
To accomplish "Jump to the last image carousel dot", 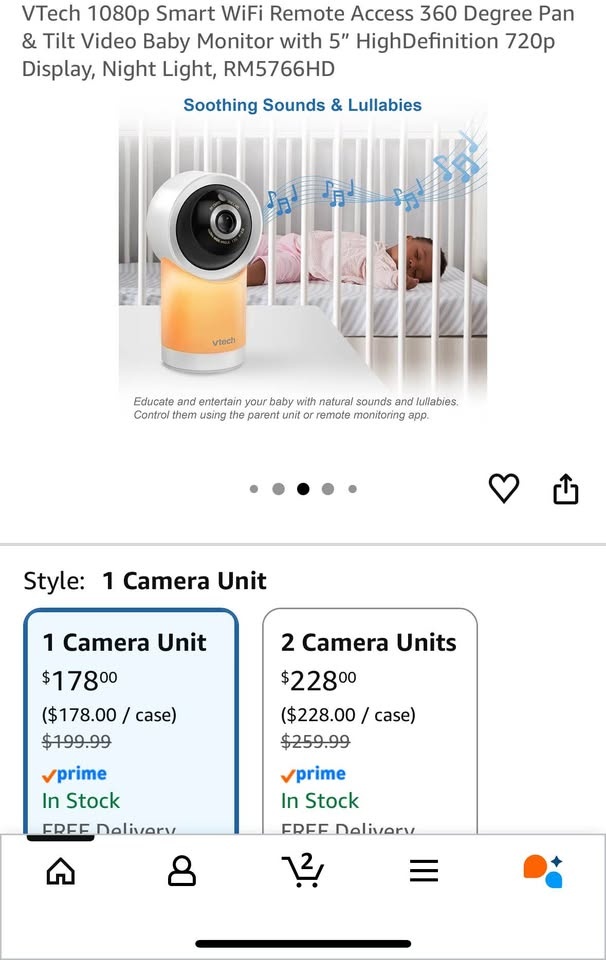I will point(353,489).
